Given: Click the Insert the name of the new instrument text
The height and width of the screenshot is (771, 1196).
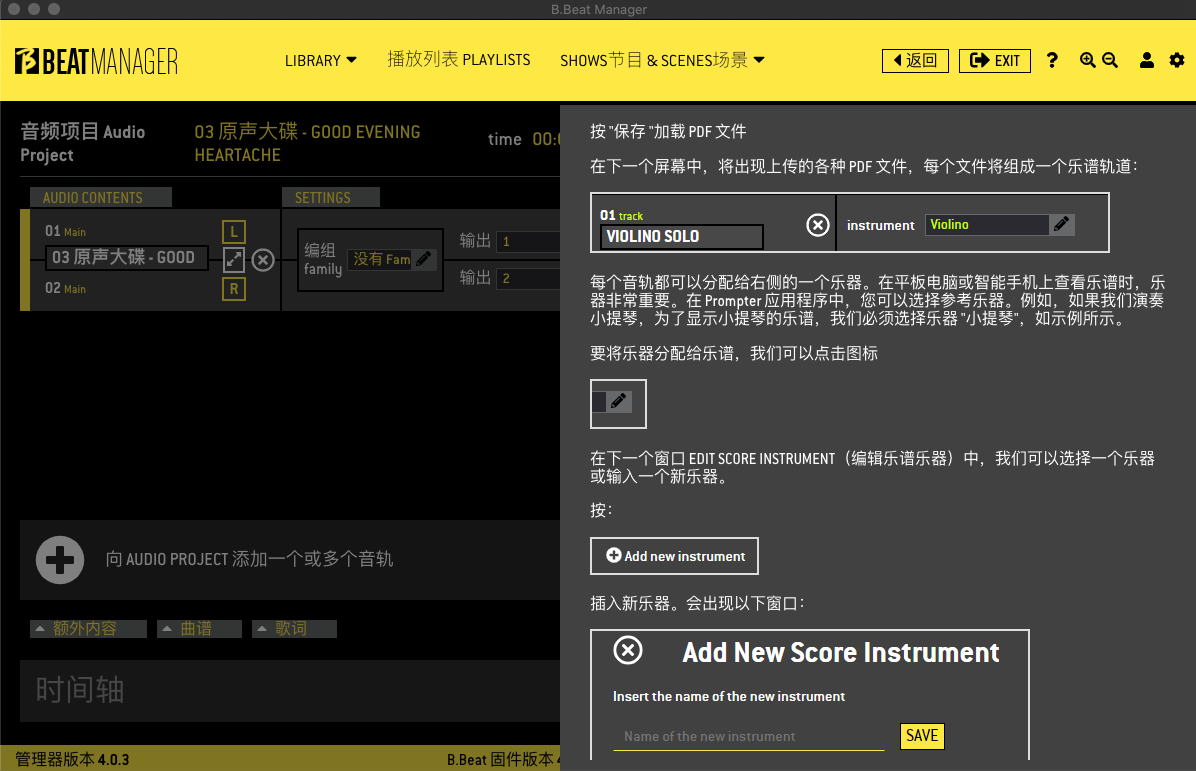Looking at the screenshot, I should point(729,697).
